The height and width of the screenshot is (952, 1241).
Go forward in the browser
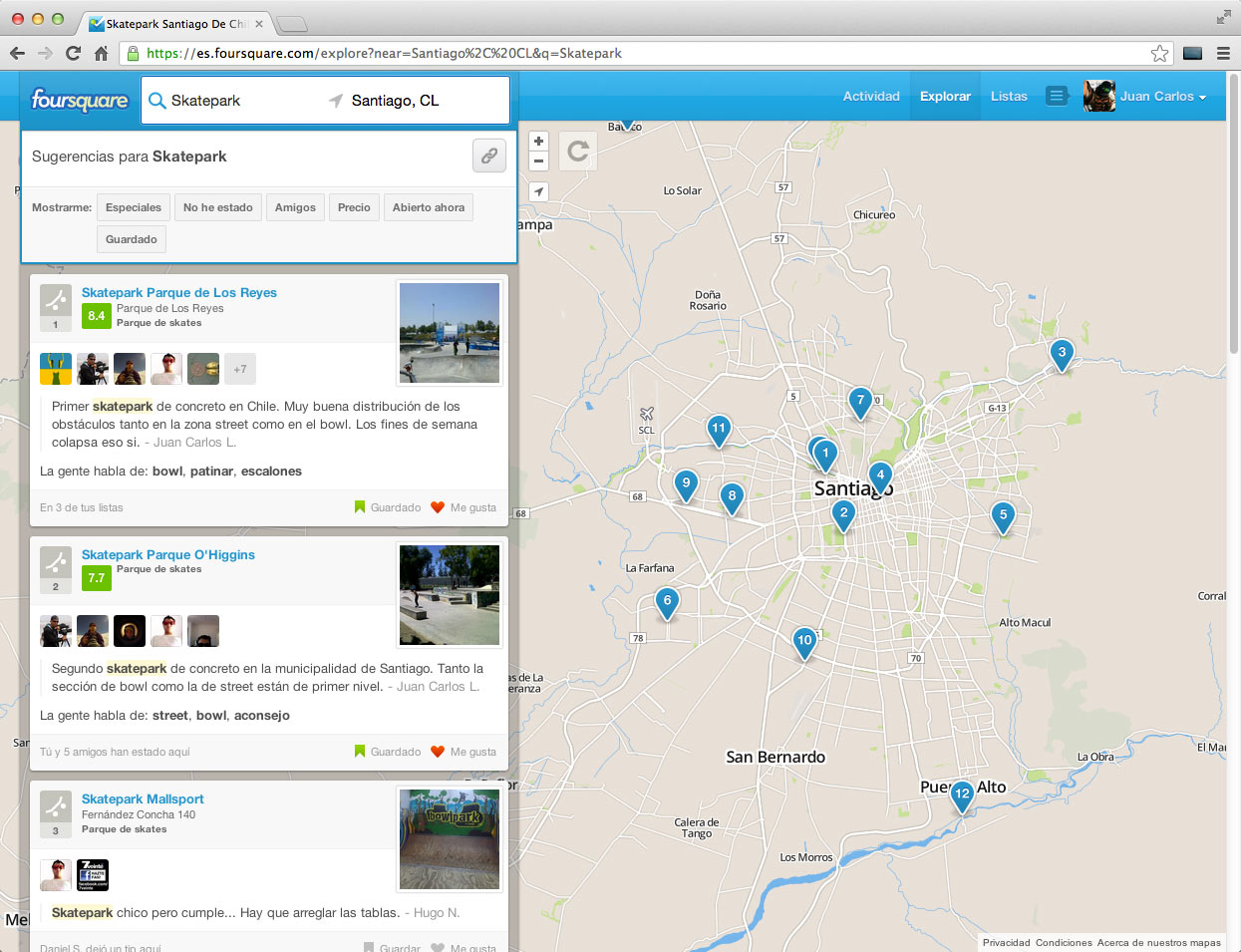click(x=45, y=53)
